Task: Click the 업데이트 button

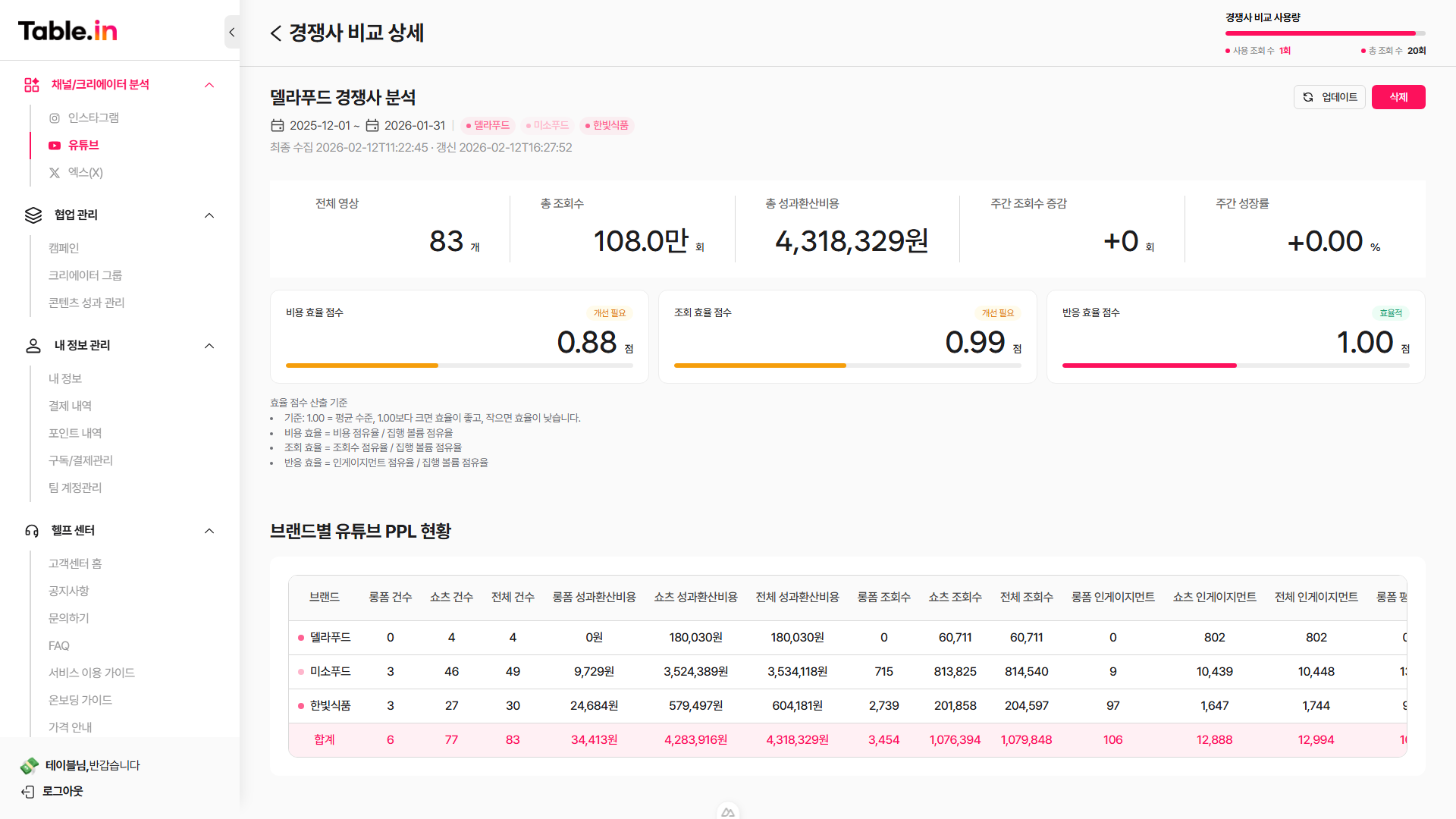Action: [x=1329, y=97]
